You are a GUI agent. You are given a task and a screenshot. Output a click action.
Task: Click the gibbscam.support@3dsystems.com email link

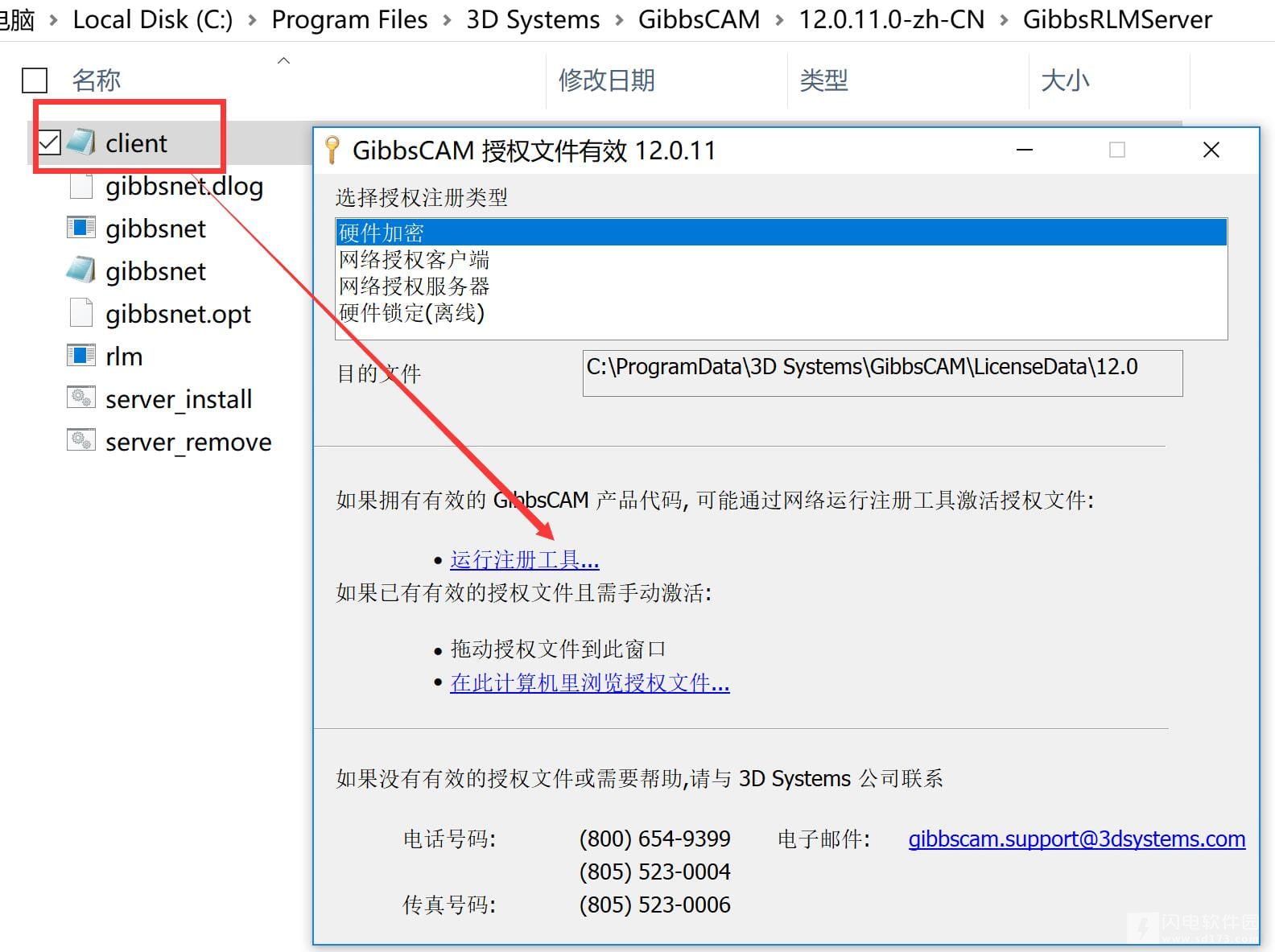click(x=1077, y=839)
